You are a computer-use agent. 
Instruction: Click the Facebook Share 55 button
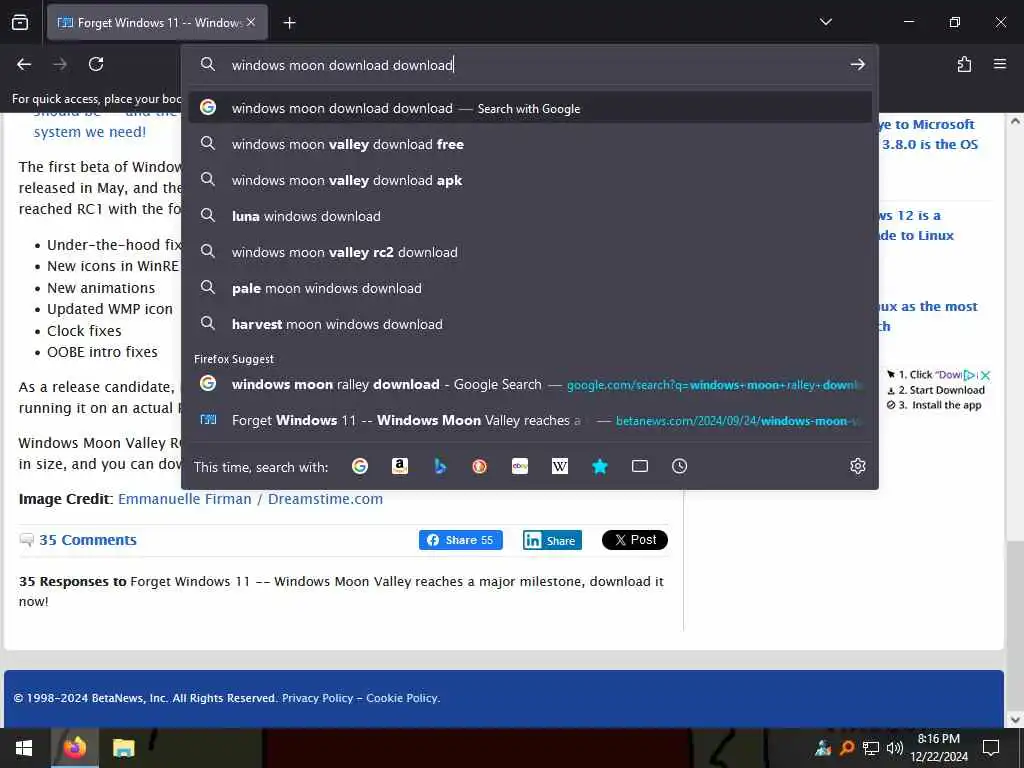click(460, 540)
